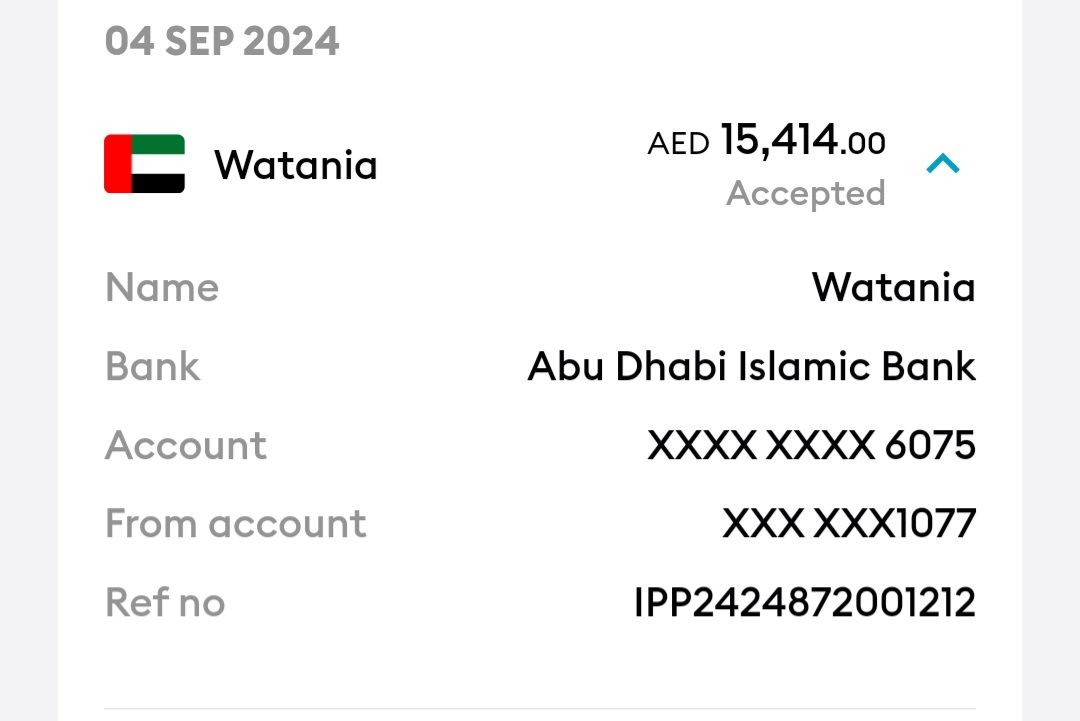Collapse the Watania transaction details chevron
Viewport: 1080px width, 721px height.
[x=943, y=164]
